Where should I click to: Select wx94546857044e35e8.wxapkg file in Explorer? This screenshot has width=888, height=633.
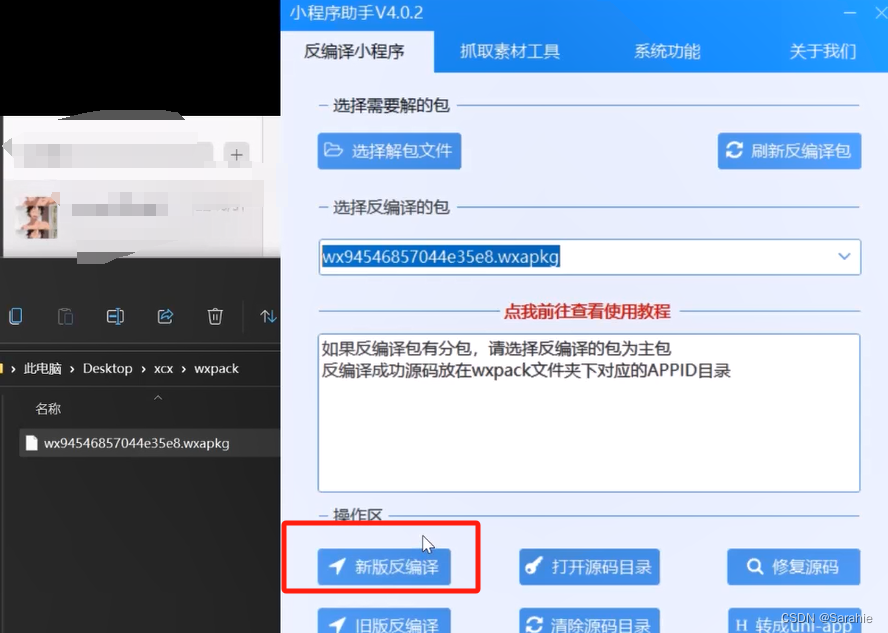pos(150,443)
